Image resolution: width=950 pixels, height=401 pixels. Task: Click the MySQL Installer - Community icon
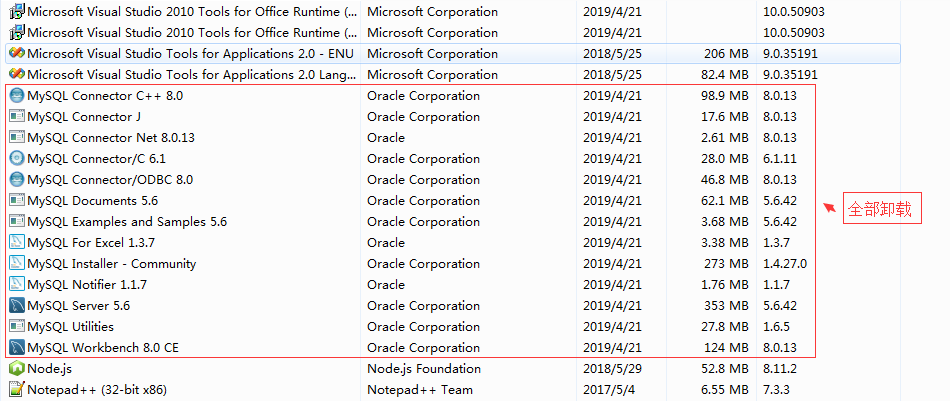point(17,263)
